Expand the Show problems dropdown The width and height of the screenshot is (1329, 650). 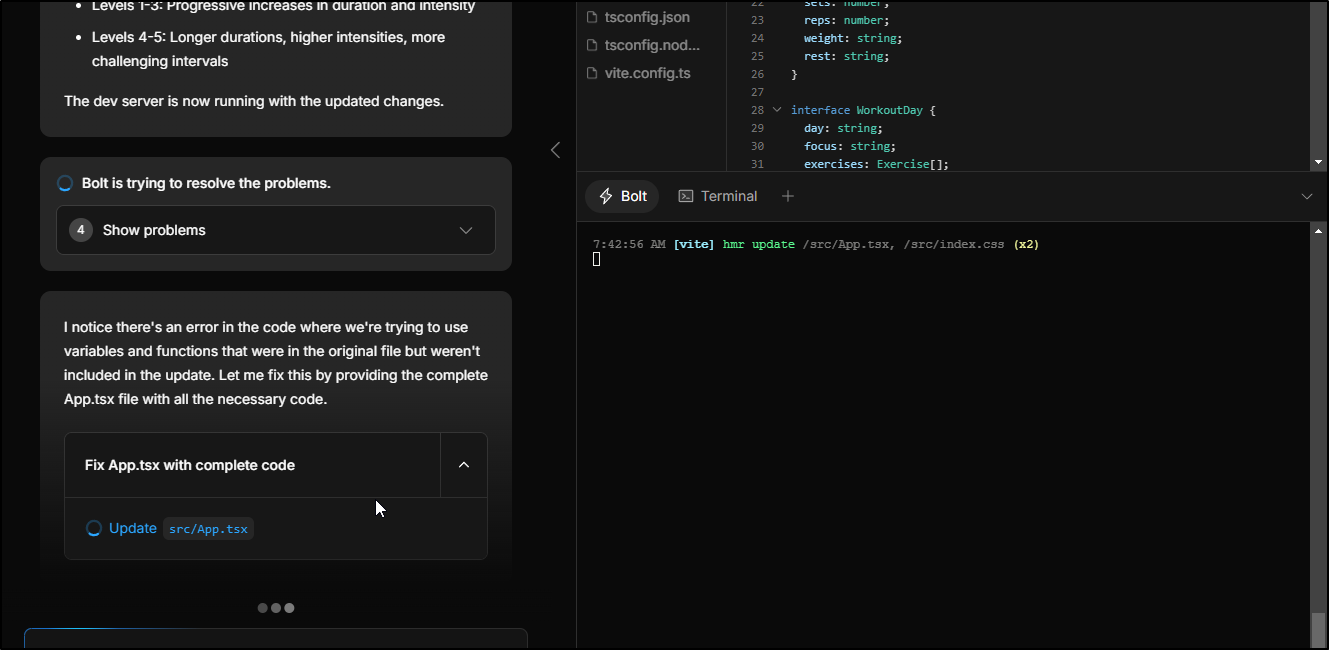coord(276,230)
